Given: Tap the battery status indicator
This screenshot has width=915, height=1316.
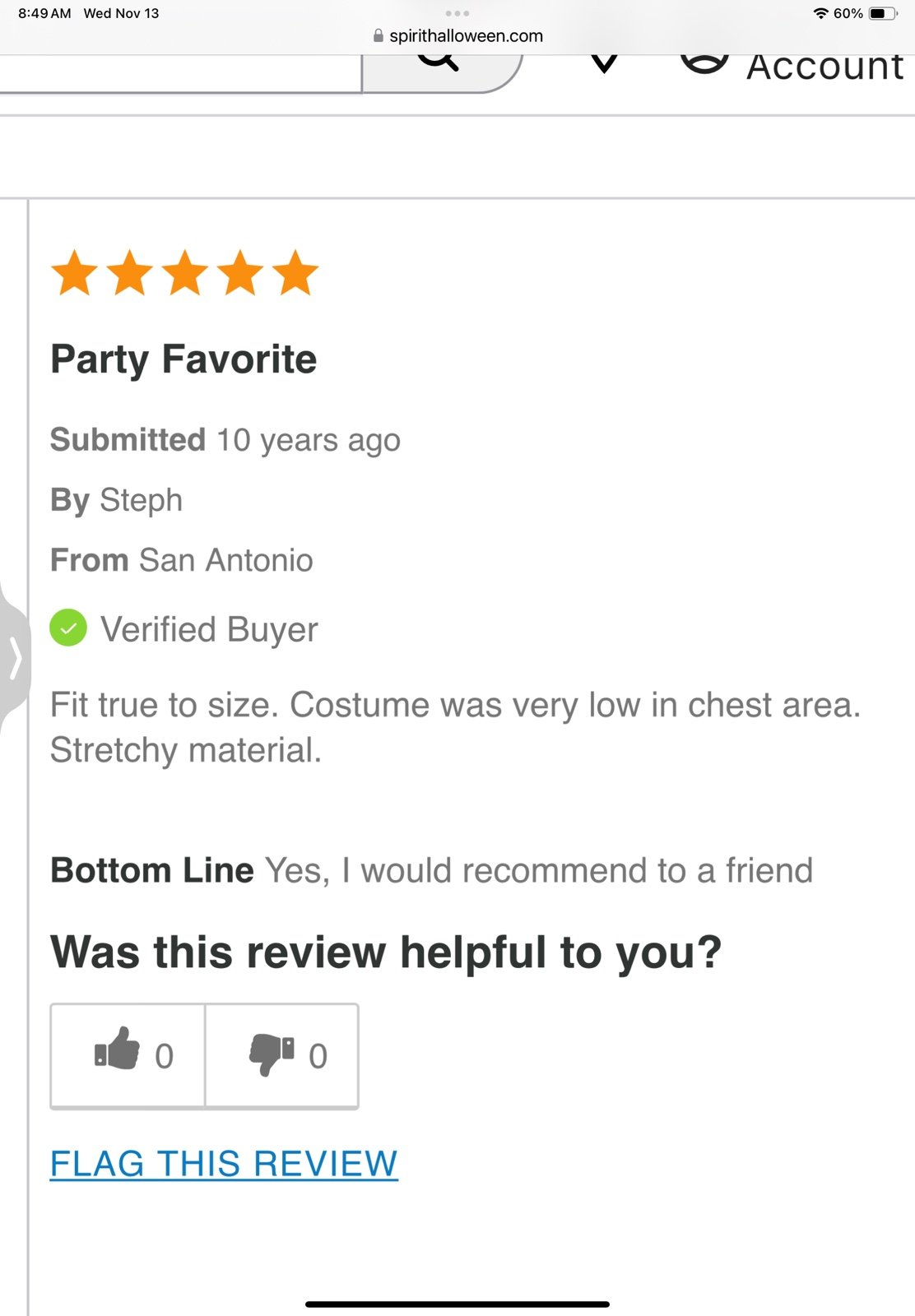Looking at the screenshot, I should [883, 13].
